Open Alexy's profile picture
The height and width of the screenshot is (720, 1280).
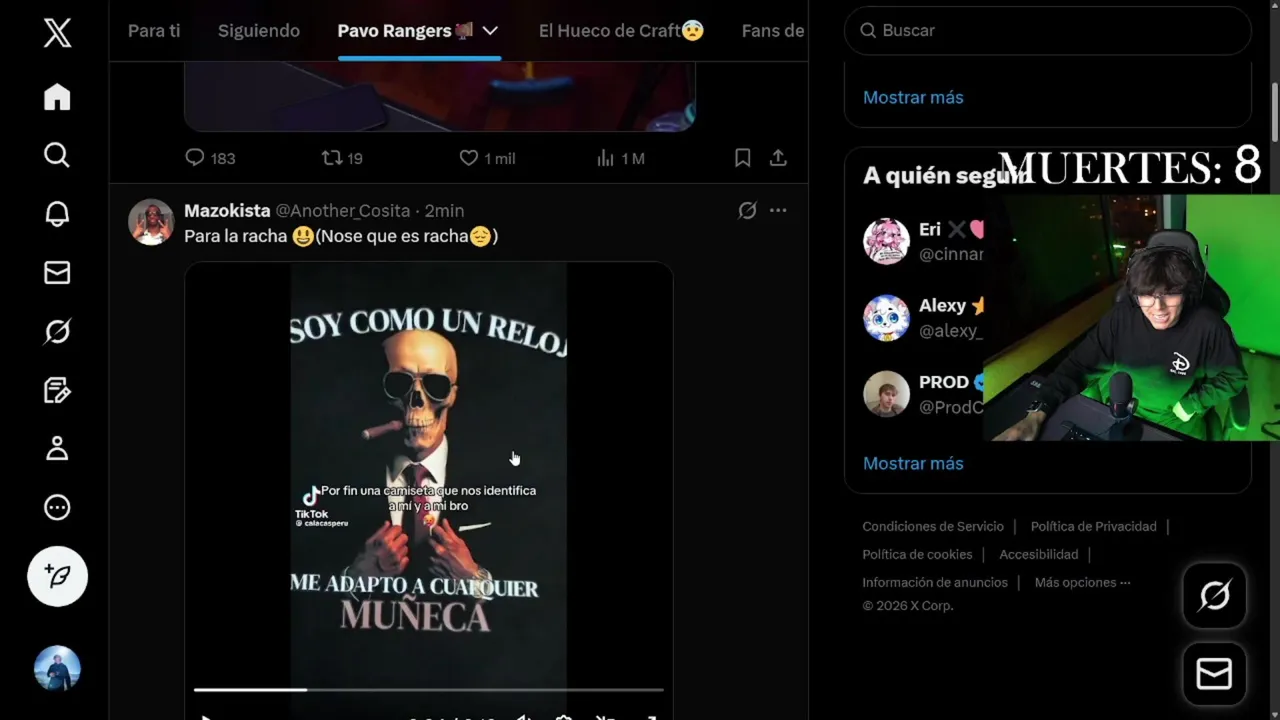(x=886, y=318)
